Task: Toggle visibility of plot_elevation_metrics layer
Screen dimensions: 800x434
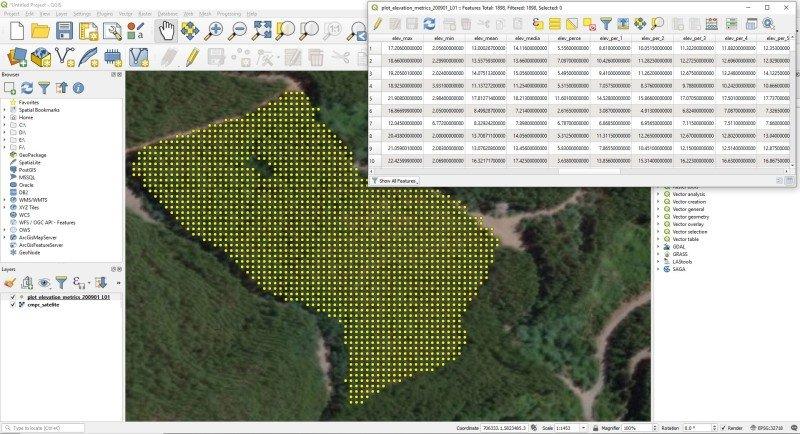Action: click(12, 297)
